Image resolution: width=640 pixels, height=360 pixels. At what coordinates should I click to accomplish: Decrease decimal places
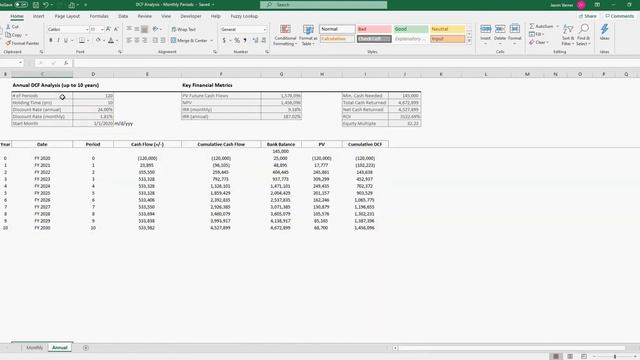(x=264, y=40)
